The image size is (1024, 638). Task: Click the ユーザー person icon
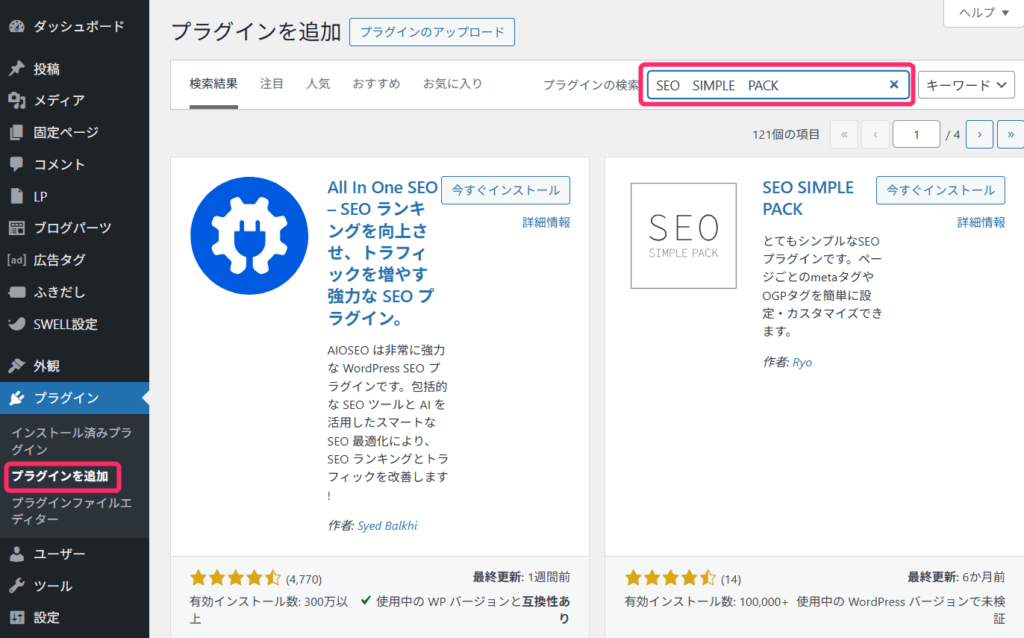17,554
